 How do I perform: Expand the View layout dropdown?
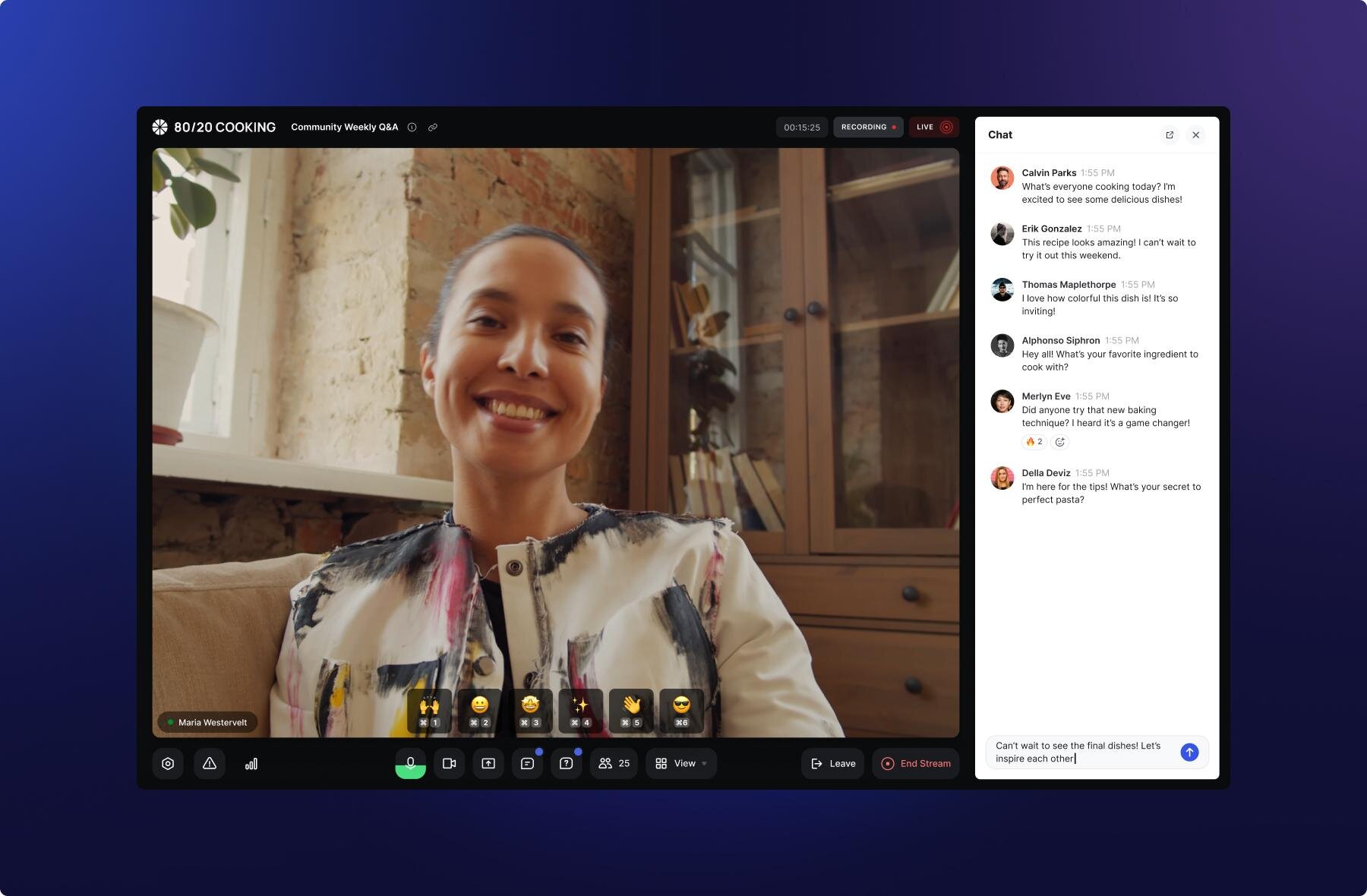pos(681,763)
